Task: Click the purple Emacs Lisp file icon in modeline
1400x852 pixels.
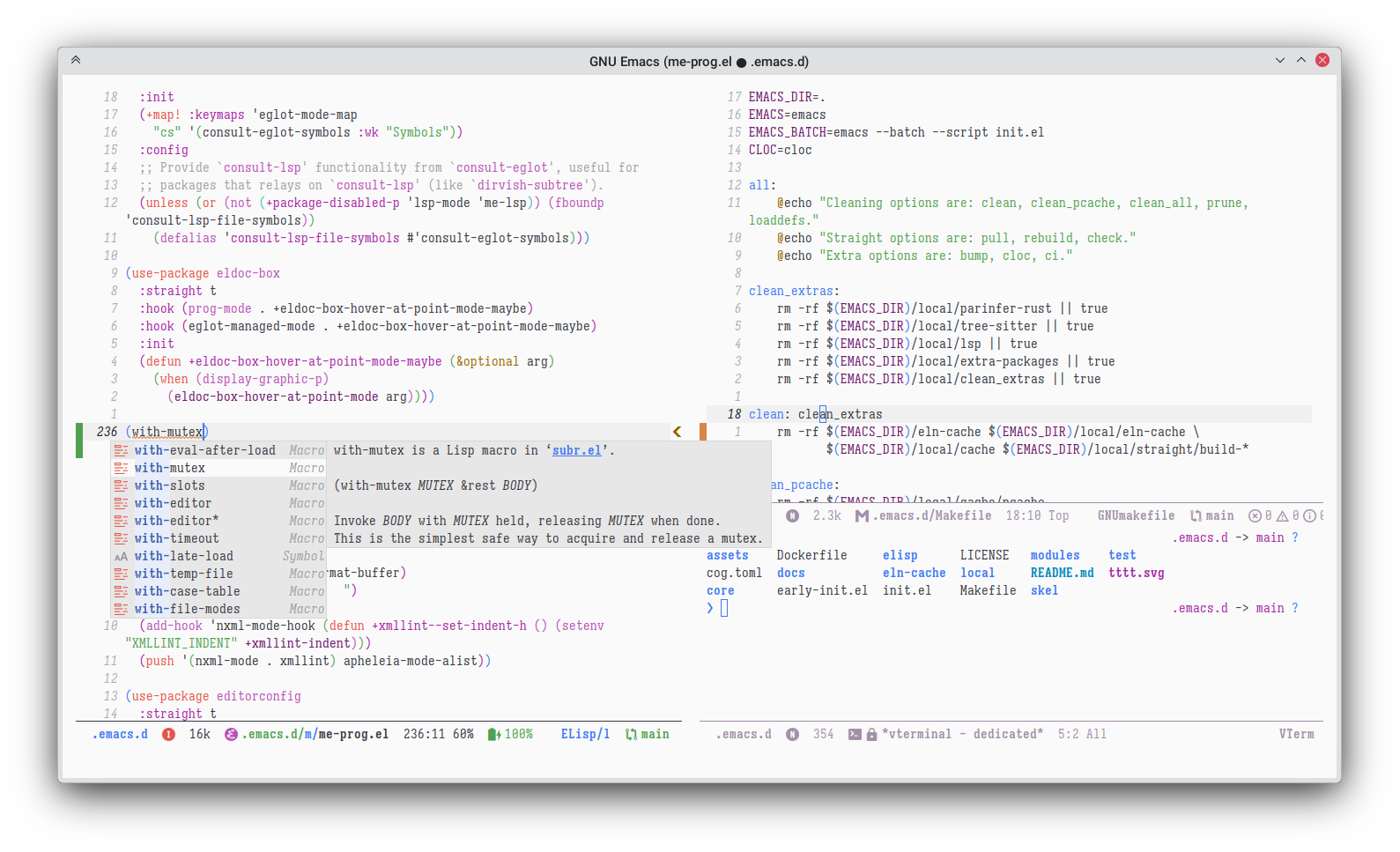Action: pos(231,734)
